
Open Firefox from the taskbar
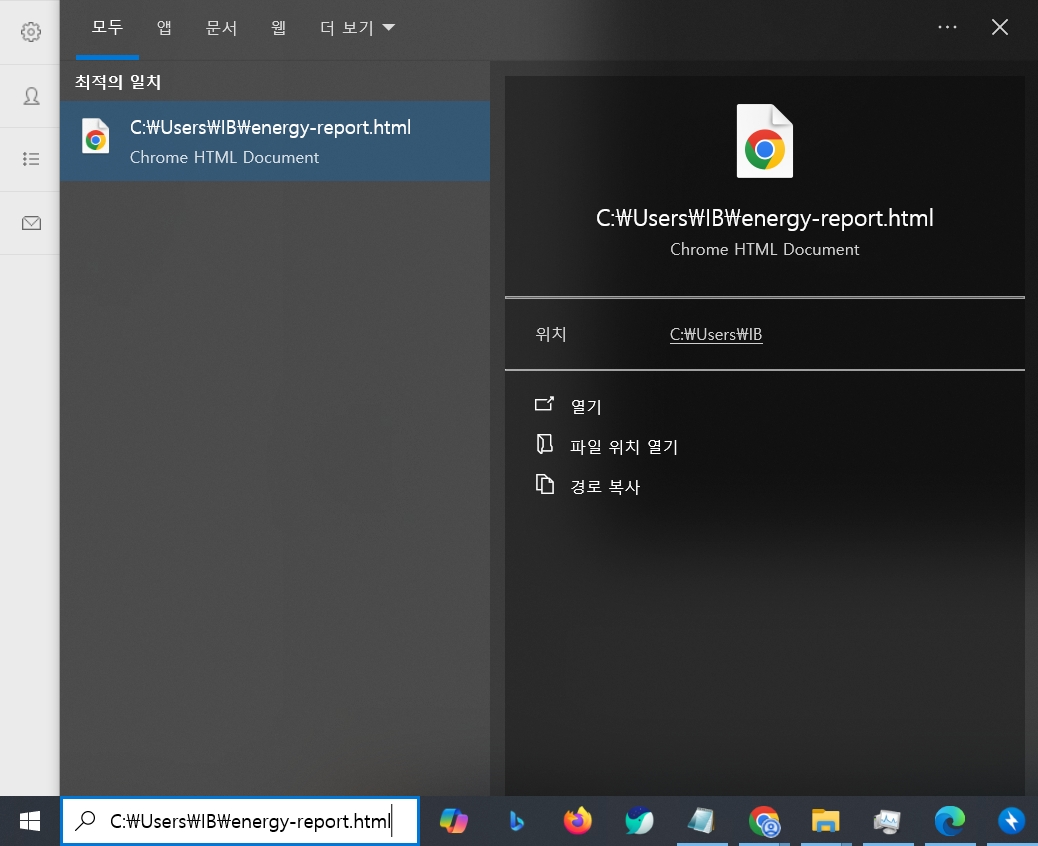[x=578, y=821]
